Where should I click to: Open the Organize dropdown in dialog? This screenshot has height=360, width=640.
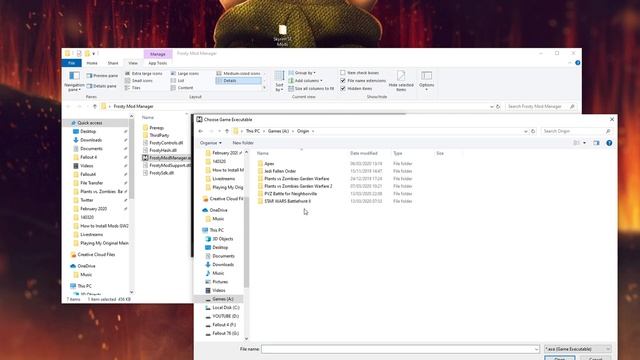click(211, 143)
